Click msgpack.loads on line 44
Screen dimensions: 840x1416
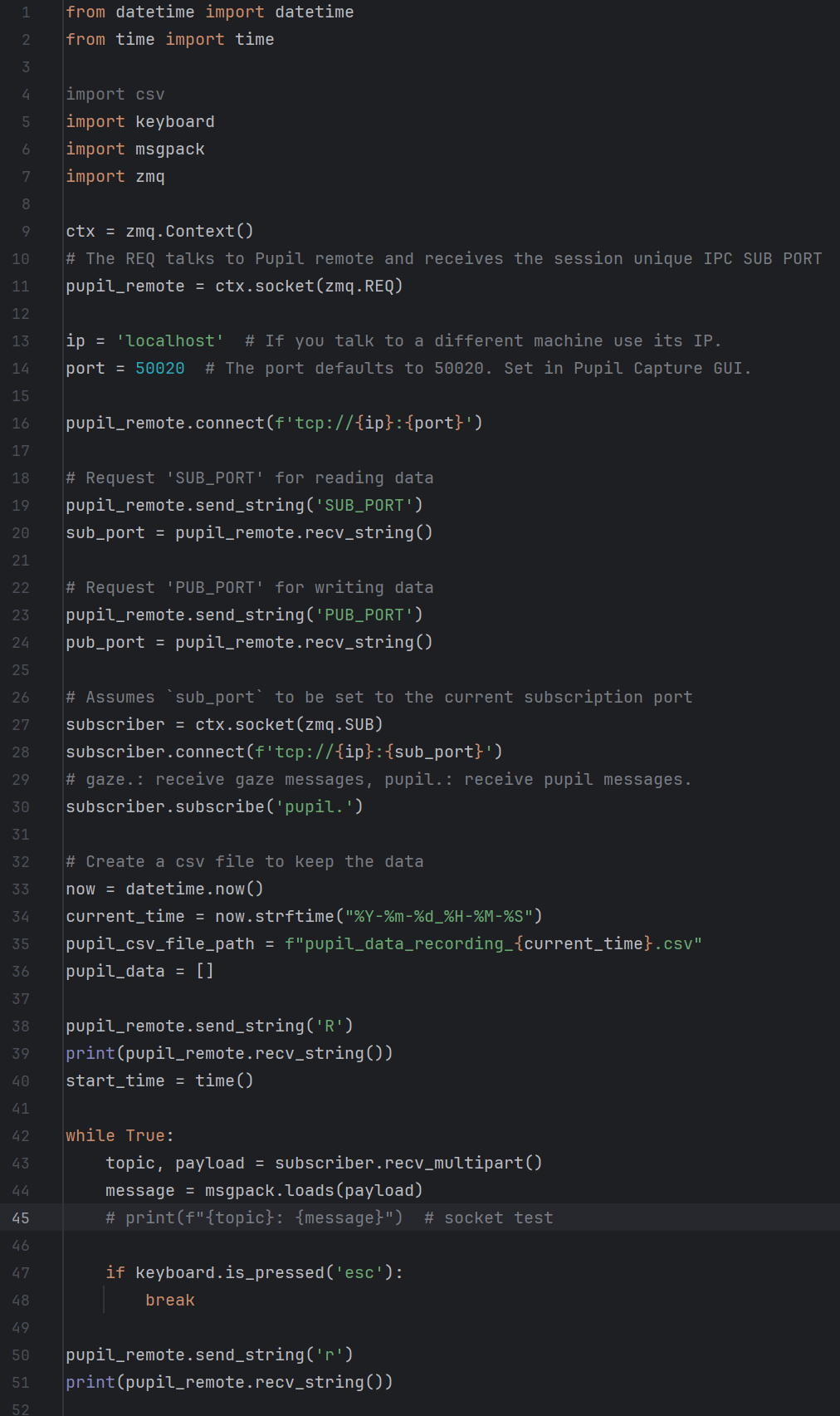point(270,1190)
